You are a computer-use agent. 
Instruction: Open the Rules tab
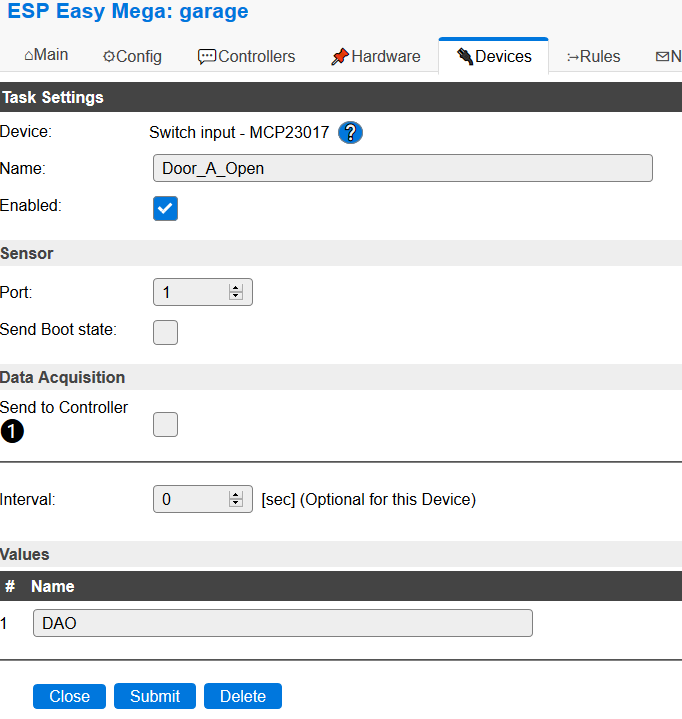coord(594,57)
